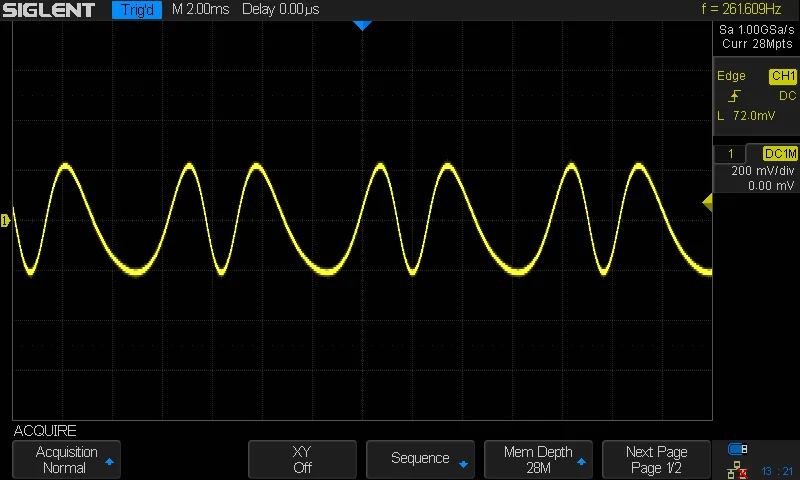Click the Sequence down arrow
This screenshot has width=800, height=480.
463,464
